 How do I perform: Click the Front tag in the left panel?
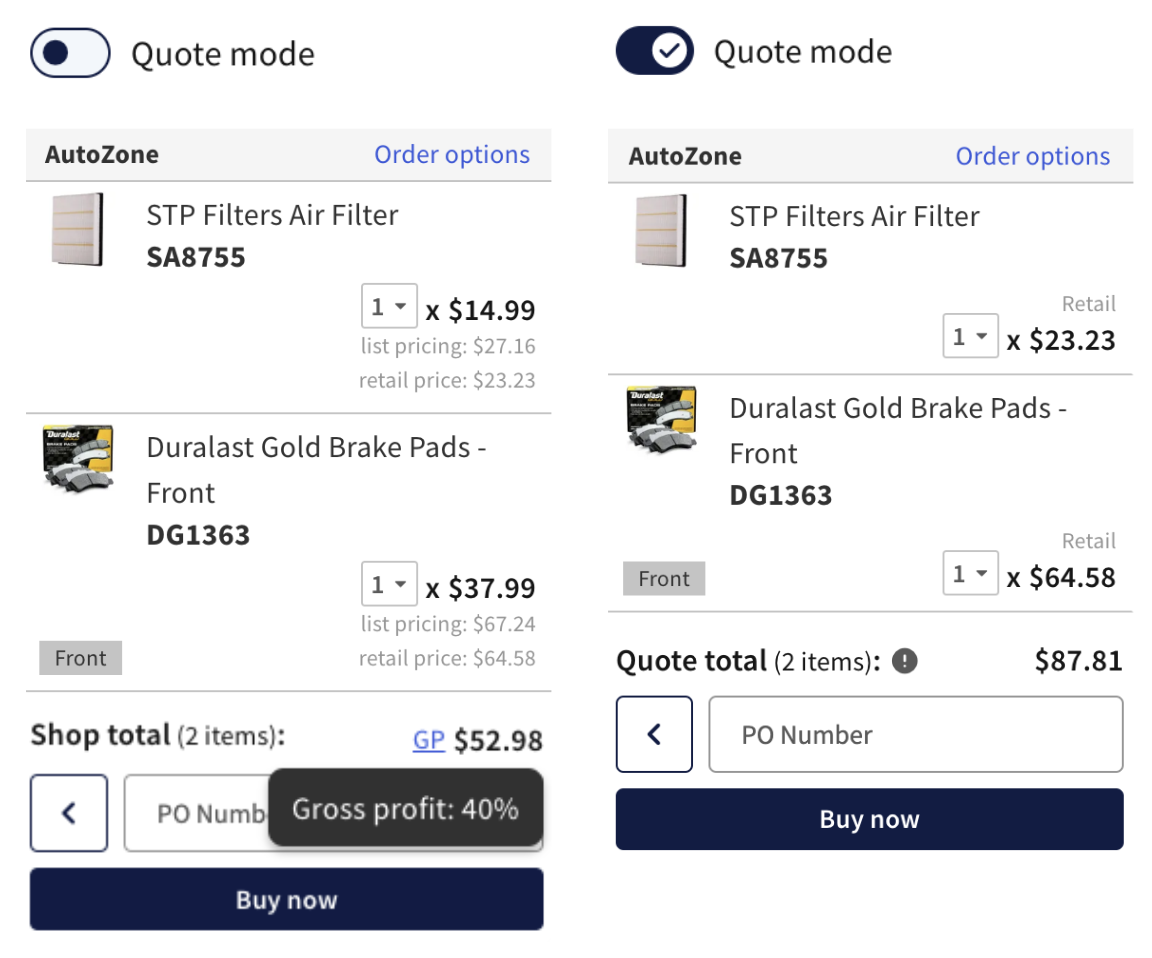(x=80, y=658)
